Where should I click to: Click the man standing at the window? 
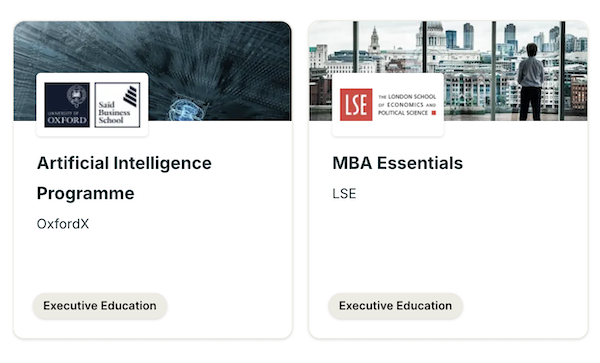pyautogui.click(x=531, y=82)
